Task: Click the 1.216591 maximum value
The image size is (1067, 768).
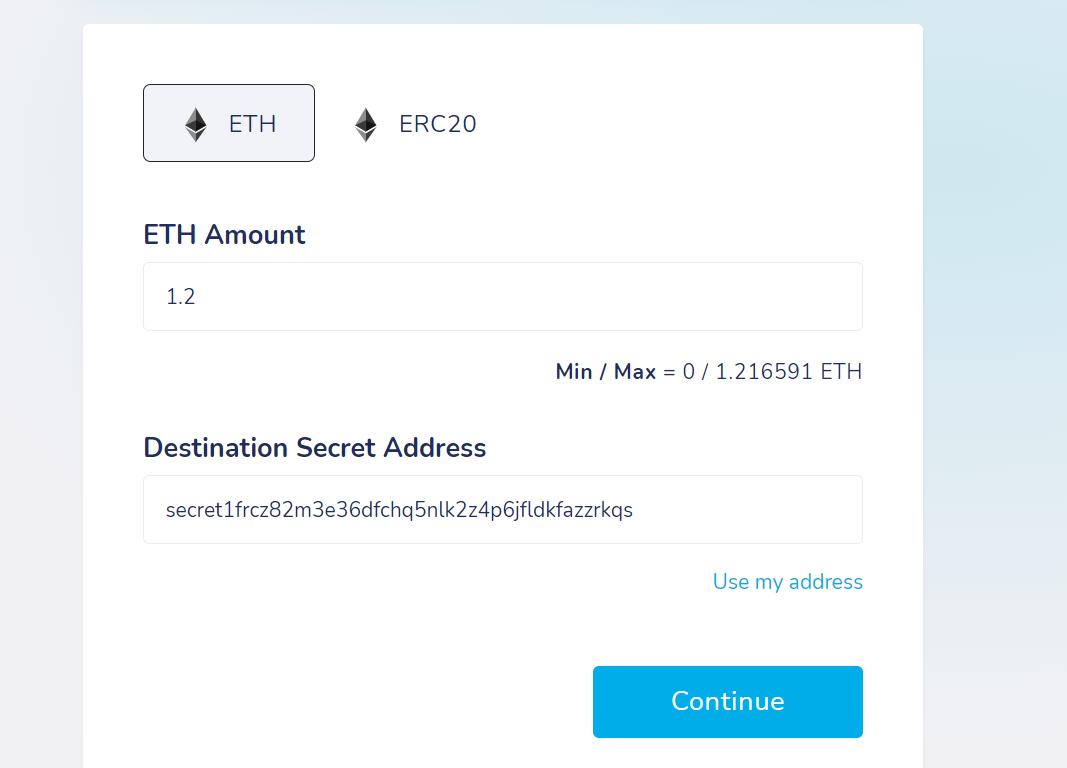Action: tap(764, 372)
